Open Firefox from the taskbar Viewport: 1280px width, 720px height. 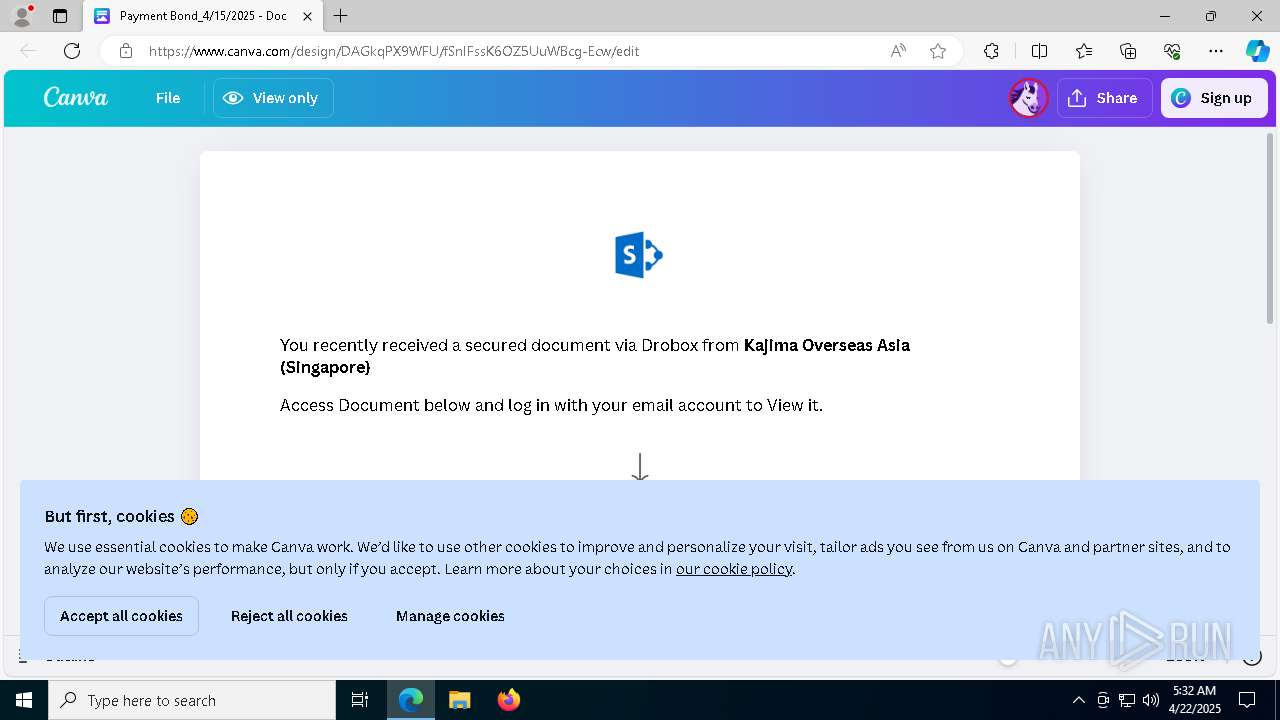[x=508, y=700]
